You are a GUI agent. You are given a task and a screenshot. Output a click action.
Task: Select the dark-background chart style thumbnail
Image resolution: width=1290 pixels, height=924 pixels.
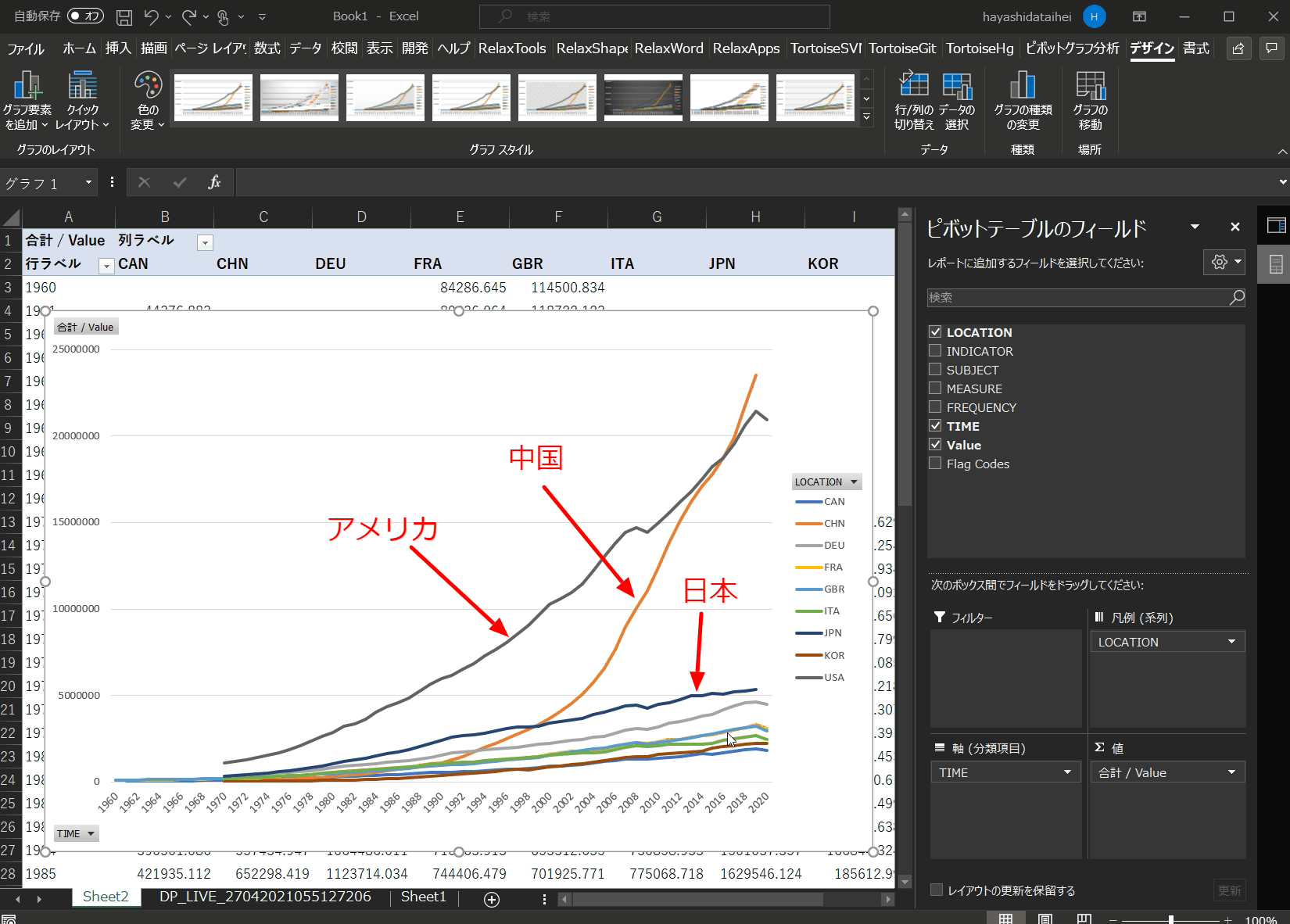click(643, 98)
